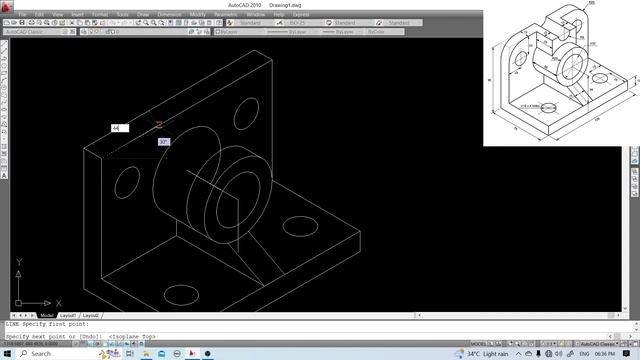Toggle Snap Mode in status bar

(x=76, y=344)
